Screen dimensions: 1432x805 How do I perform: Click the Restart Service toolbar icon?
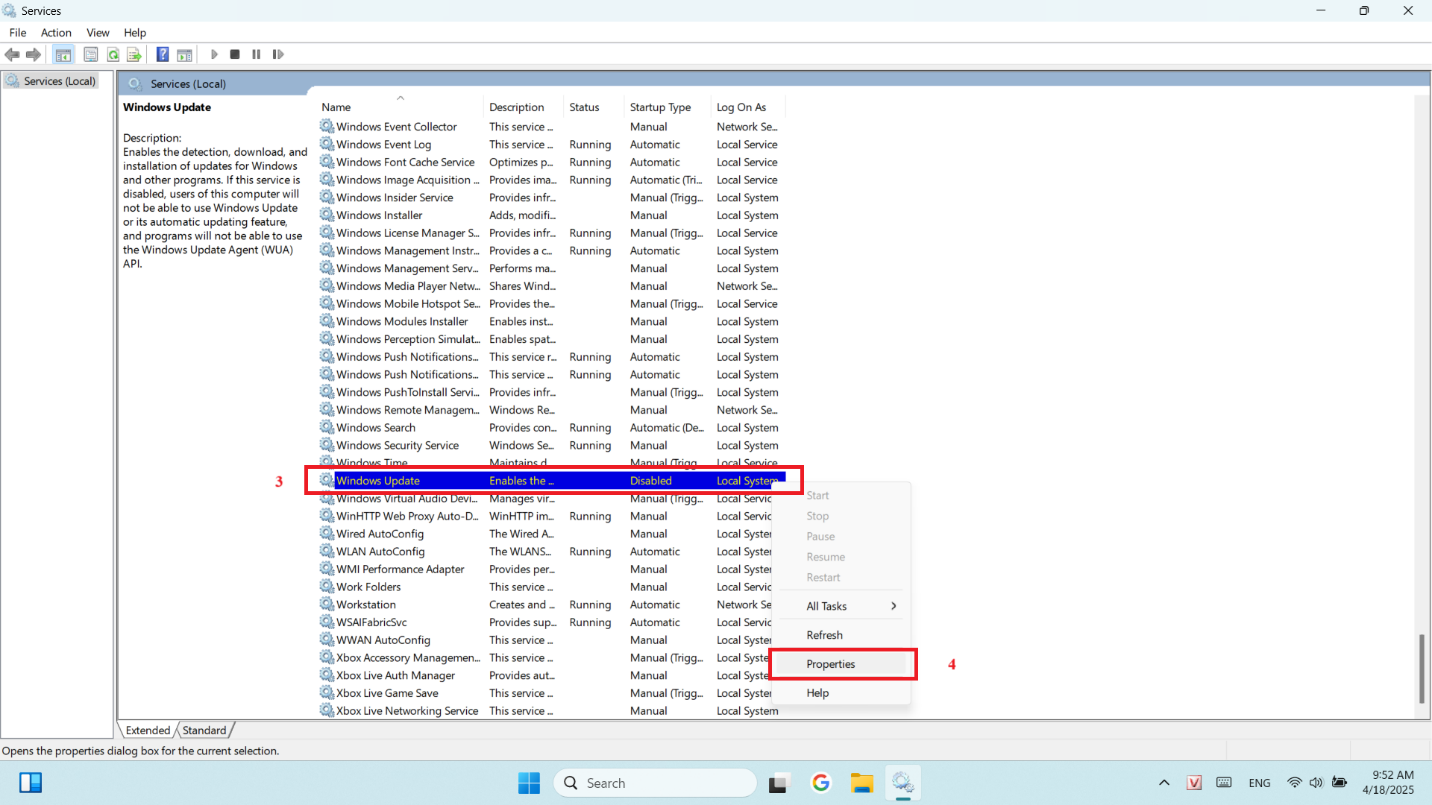(x=278, y=54)
